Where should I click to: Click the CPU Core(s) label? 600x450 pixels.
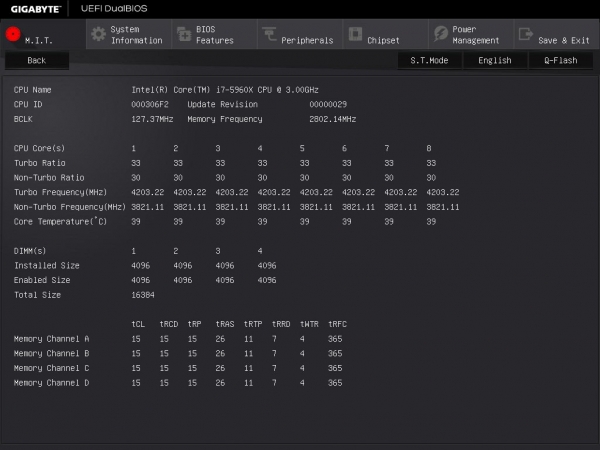39,148
